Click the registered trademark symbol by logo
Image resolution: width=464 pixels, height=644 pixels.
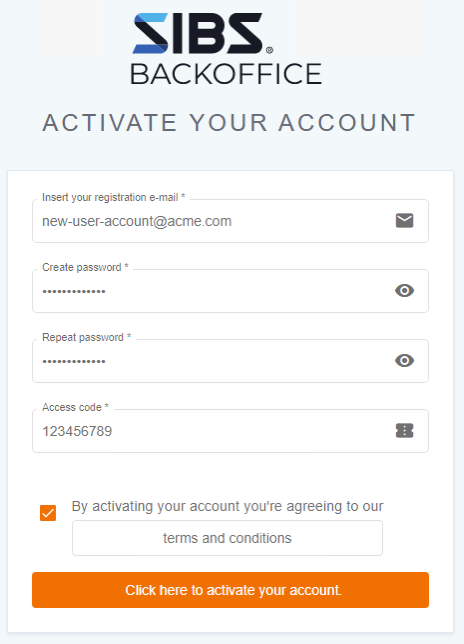(269, 50)
